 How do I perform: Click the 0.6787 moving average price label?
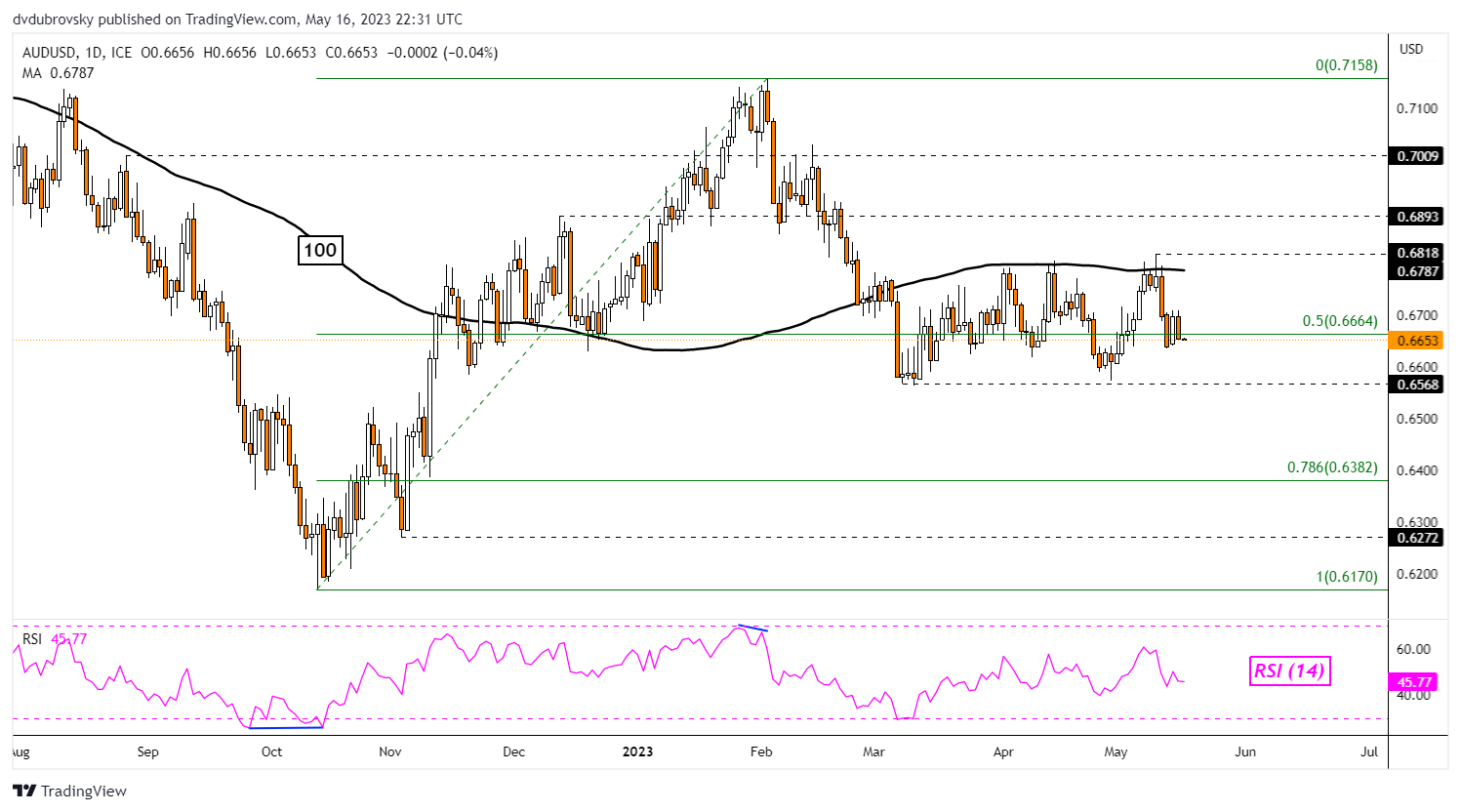coord(1417,271)
